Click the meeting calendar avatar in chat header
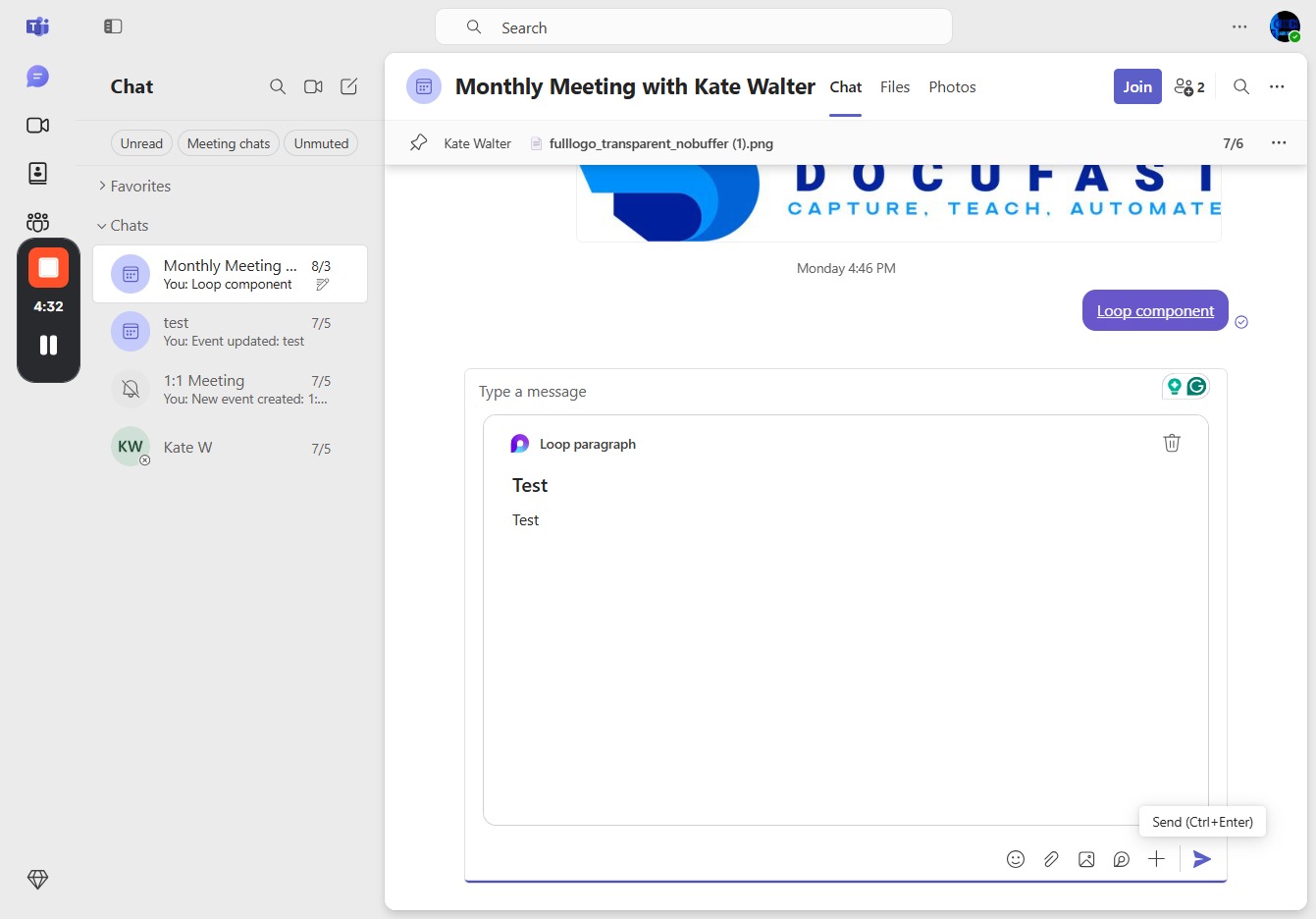The image size is (1316, 919). [424, 86]
